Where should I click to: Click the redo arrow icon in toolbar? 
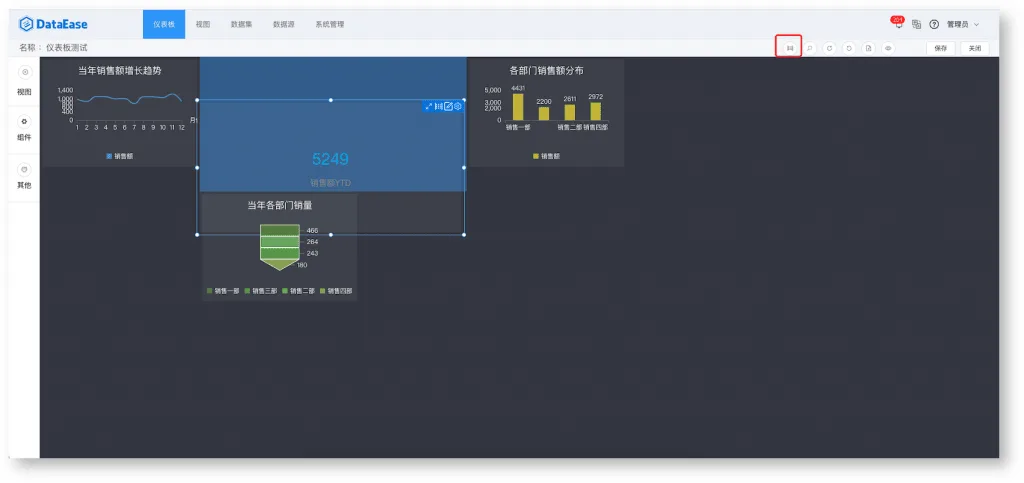(x=849, y=48)
